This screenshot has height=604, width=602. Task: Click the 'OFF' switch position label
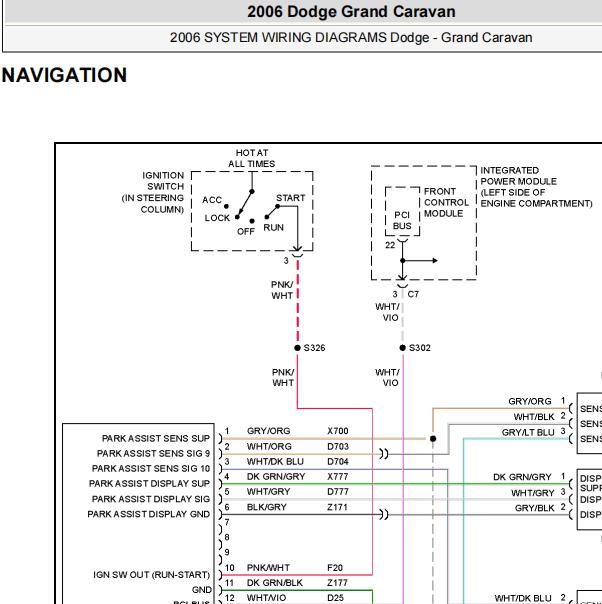click(246, 232)
